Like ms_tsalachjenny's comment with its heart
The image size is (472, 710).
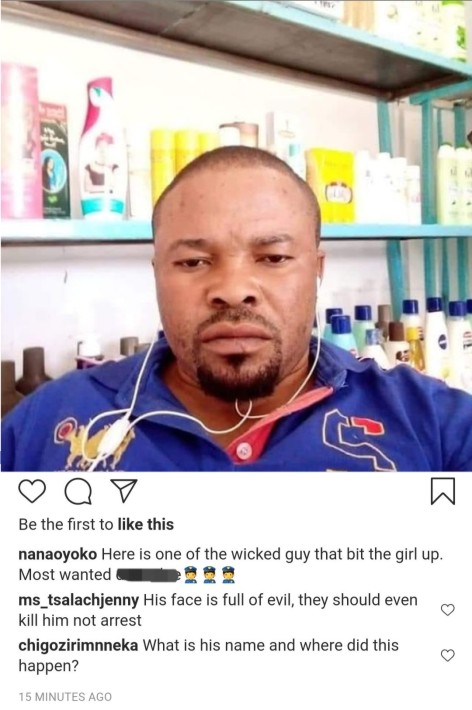coord(448,610)
